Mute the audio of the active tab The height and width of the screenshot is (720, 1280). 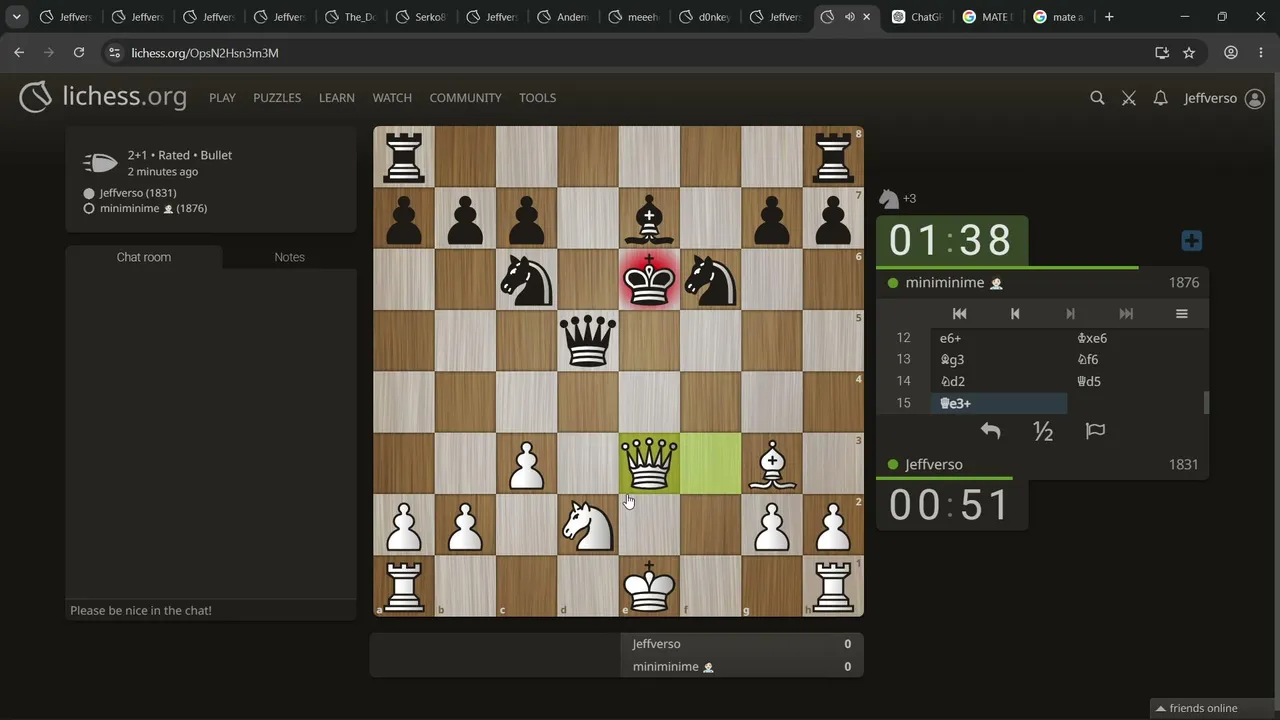pos(850,17)
